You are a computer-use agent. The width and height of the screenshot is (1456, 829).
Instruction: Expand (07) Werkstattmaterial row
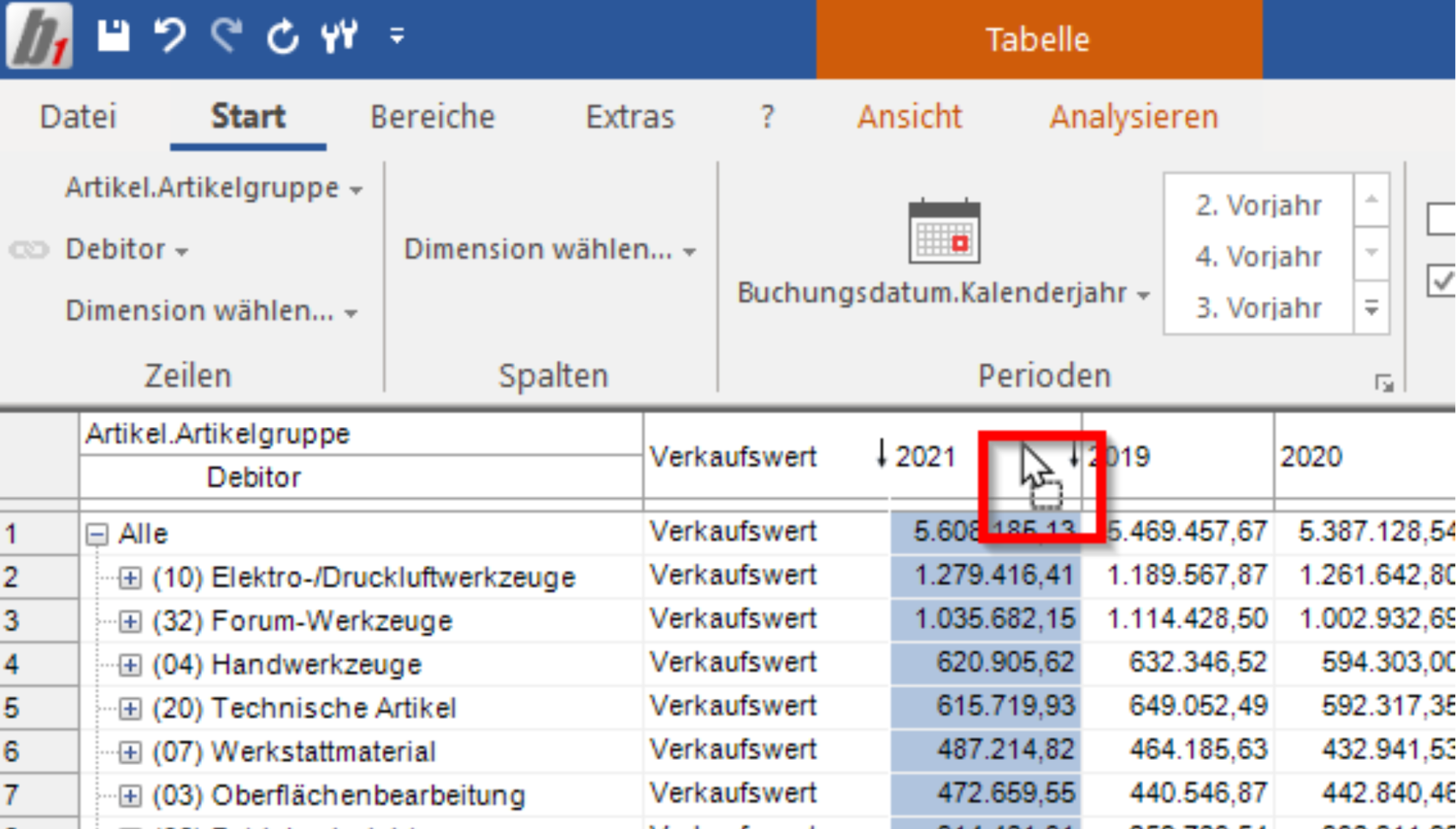(x=130, y=752)
